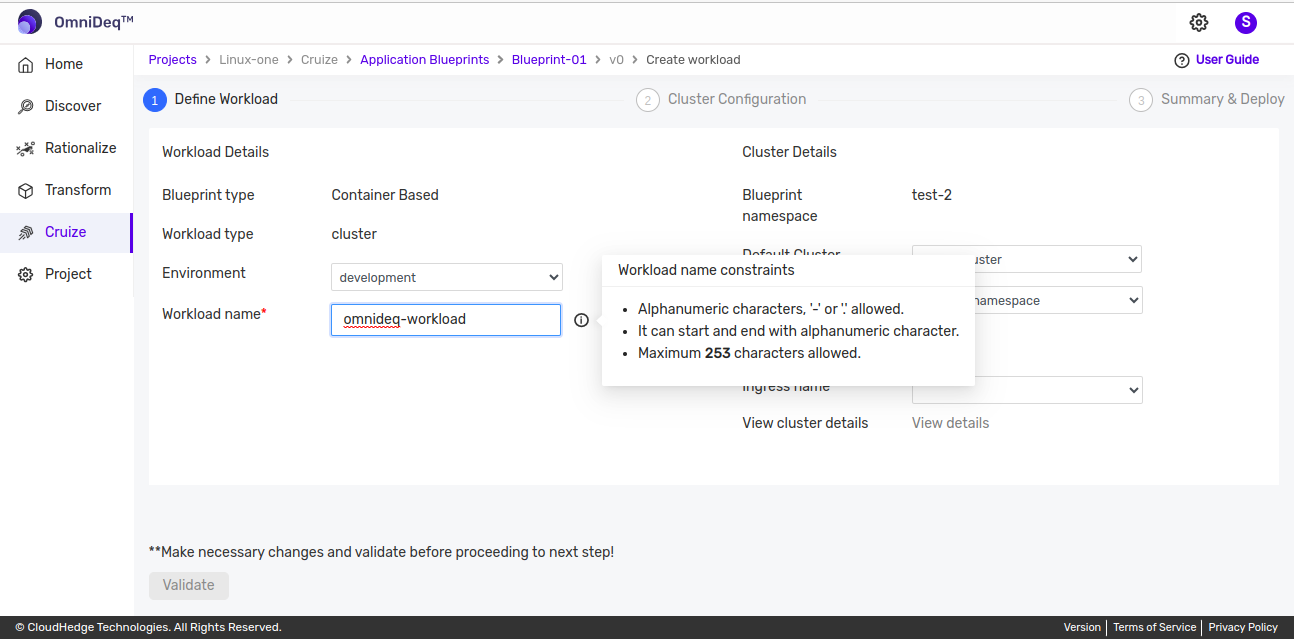1294x639 pixels.
Task: Click Linux-one breadcrumb
Action: [x=249, y=60]
